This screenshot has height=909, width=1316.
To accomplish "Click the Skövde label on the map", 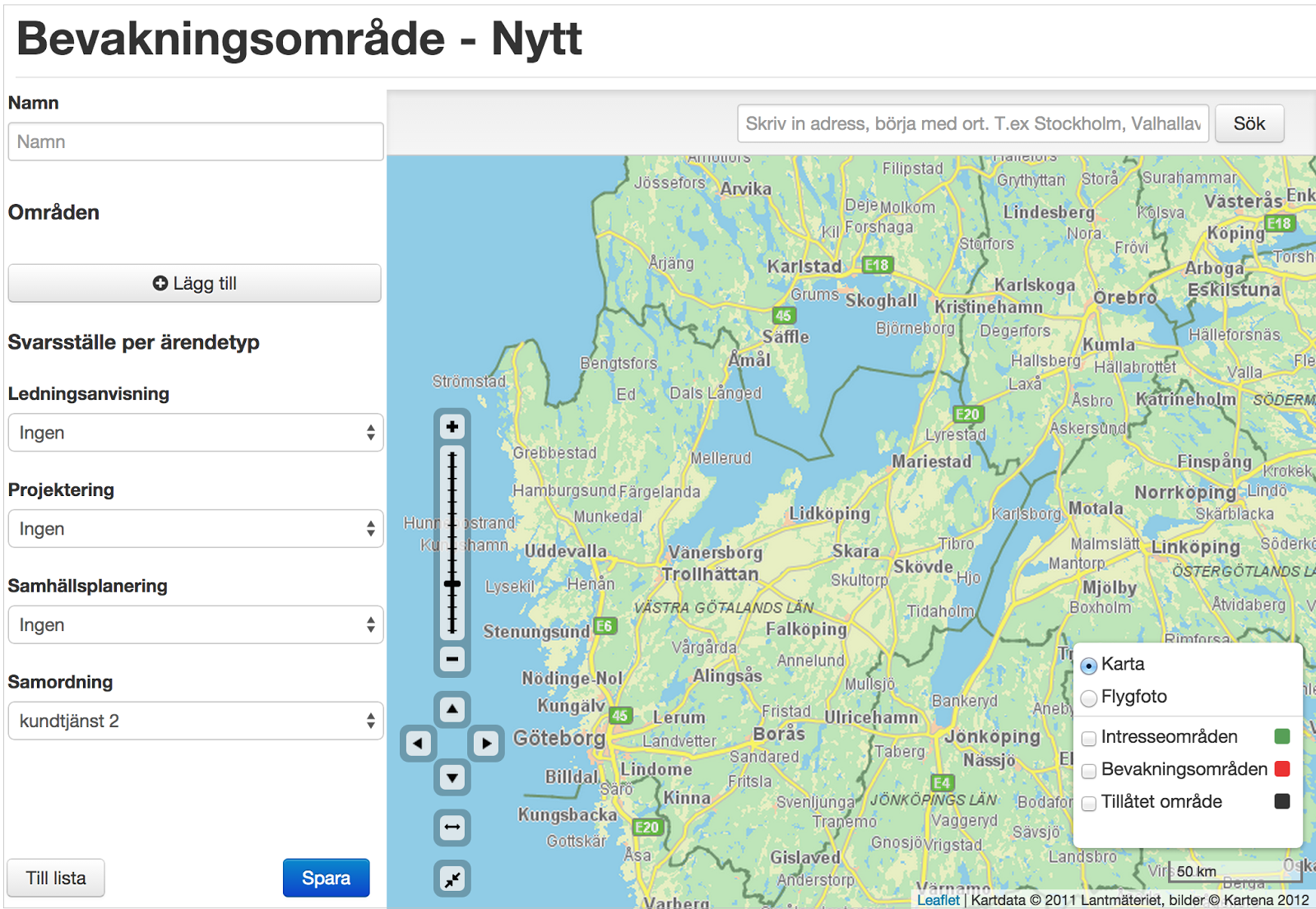I will click(924, 567).
